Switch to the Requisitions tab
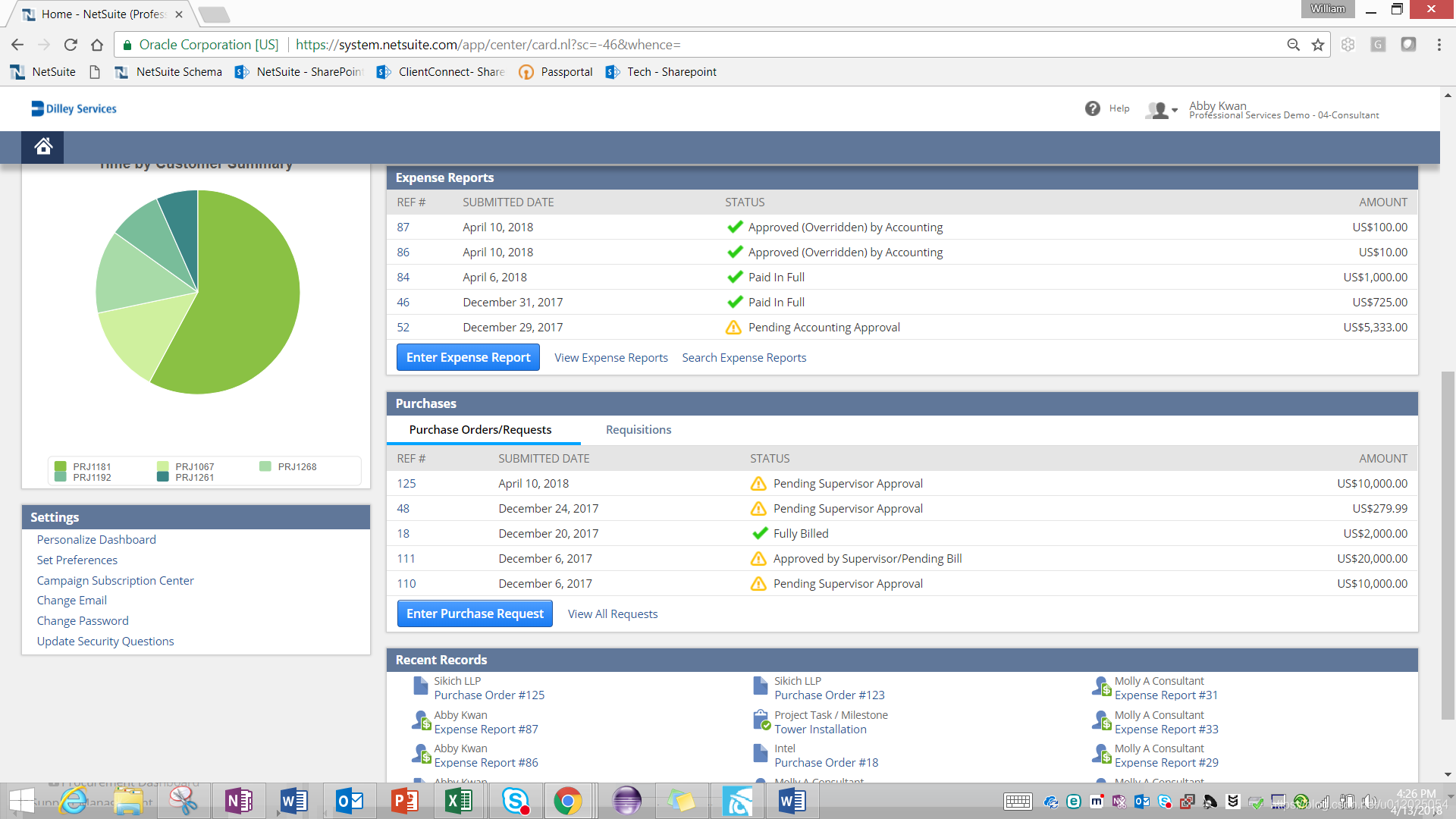Image resolution: width=1456 pixels, height=819 pixels. [638, 430]
